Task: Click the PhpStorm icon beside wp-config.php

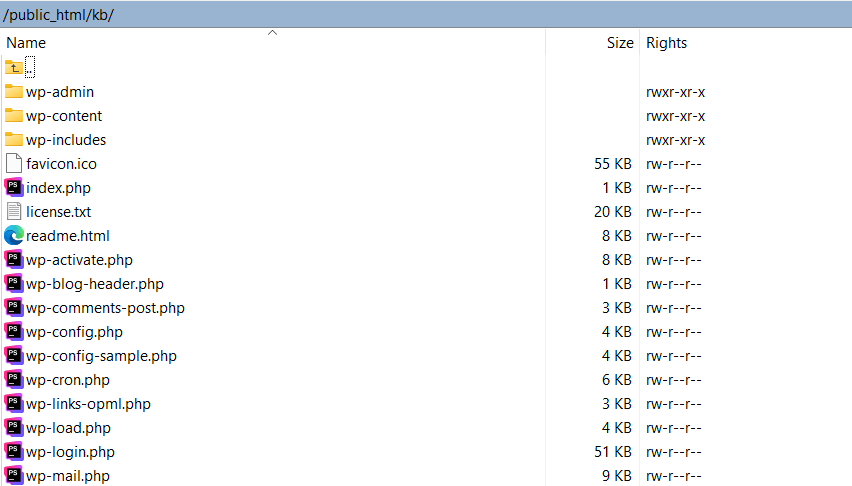Action: [x=13, y=332]
